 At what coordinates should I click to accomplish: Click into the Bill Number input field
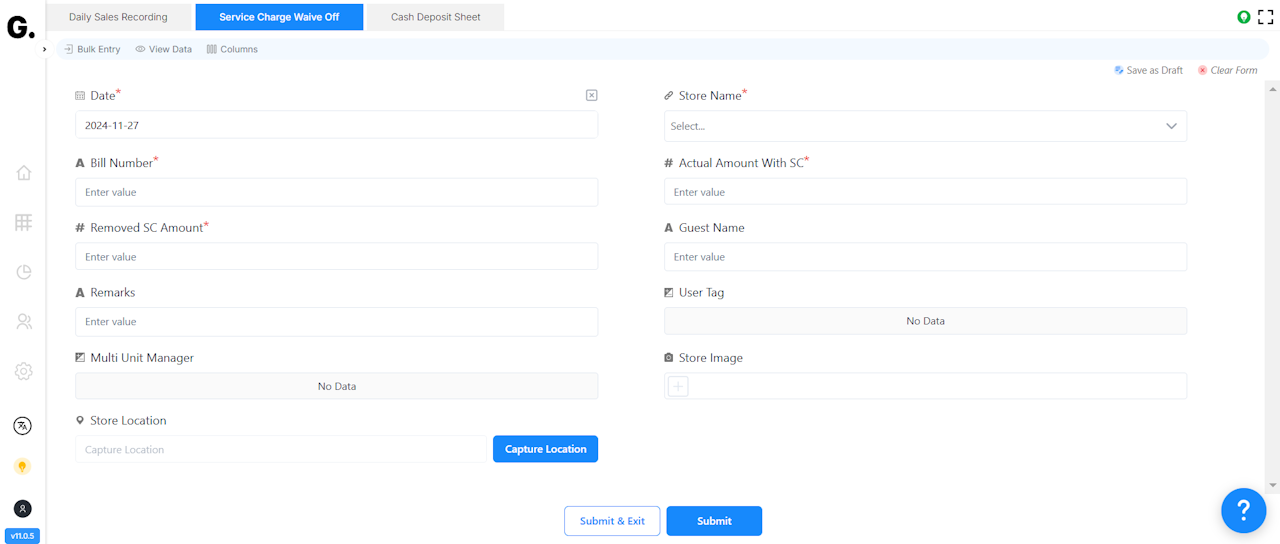click(x=336, y=192)
